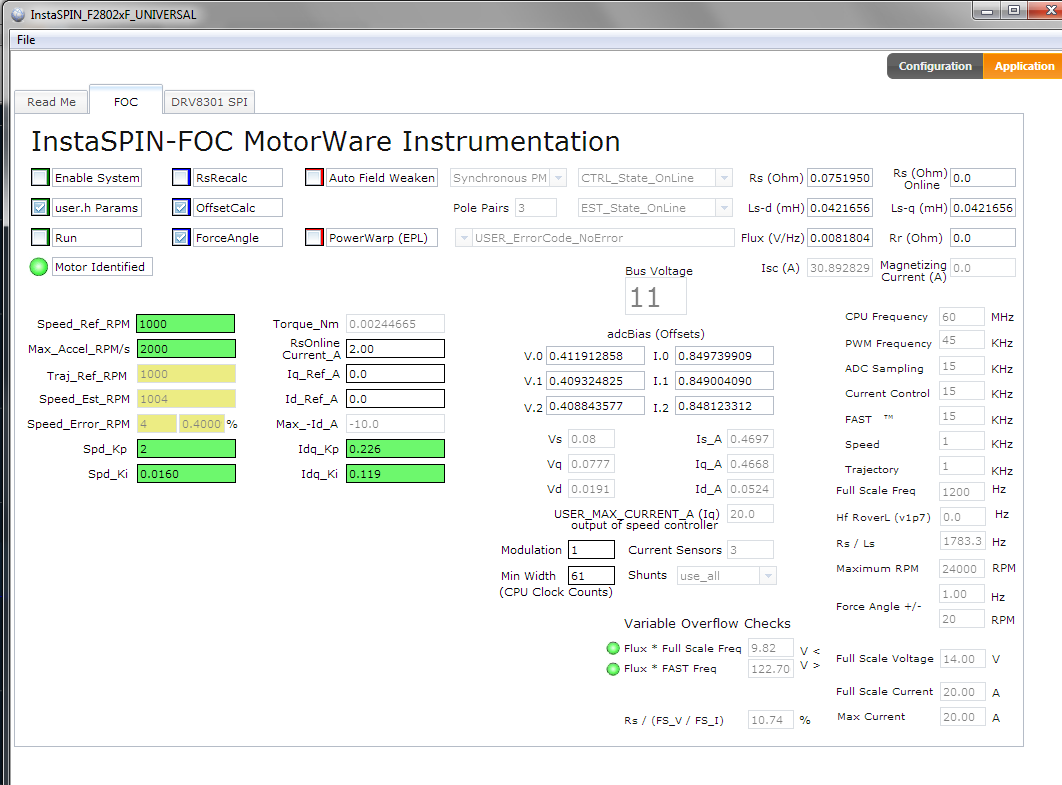Click the USER_MAX_CURRENT_A value 20.0
The width and height of the screenshot is (1062, 785).
click(x=750, y=514)
